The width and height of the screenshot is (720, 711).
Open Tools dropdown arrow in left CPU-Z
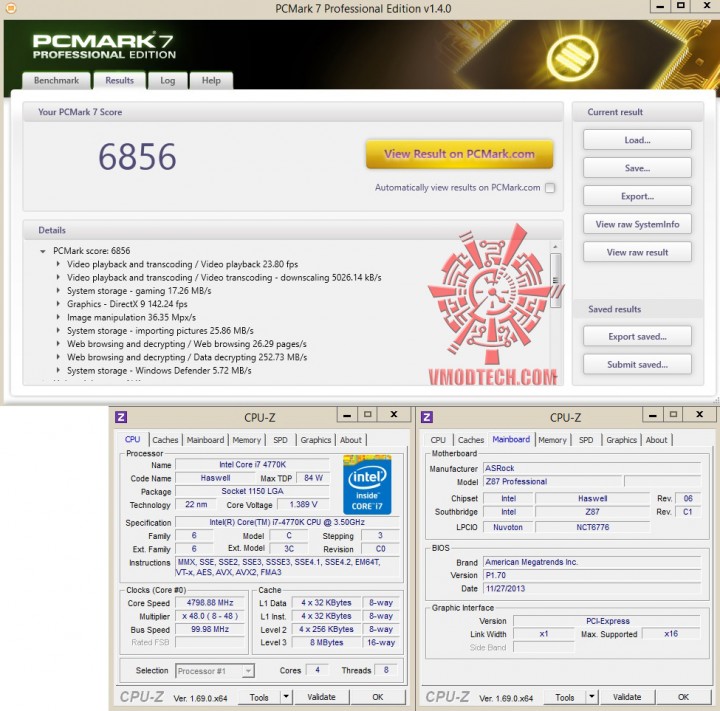click(286, 697)
